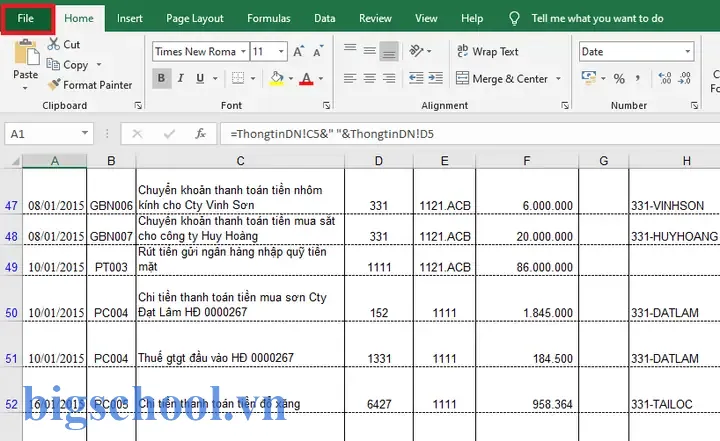Increase font size with larger A icon
The image size is (720, 441).
pos(298,51)
